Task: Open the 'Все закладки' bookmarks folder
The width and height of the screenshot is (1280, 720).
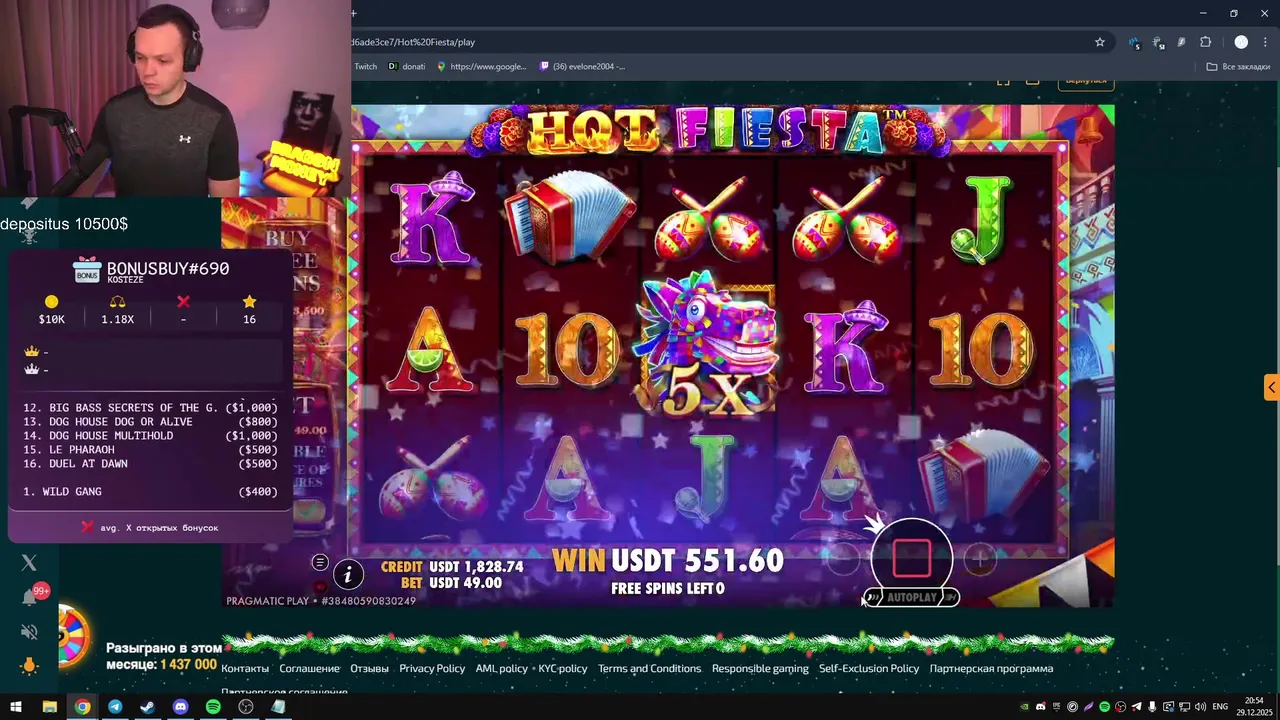Action: (x=1237, y=66)
